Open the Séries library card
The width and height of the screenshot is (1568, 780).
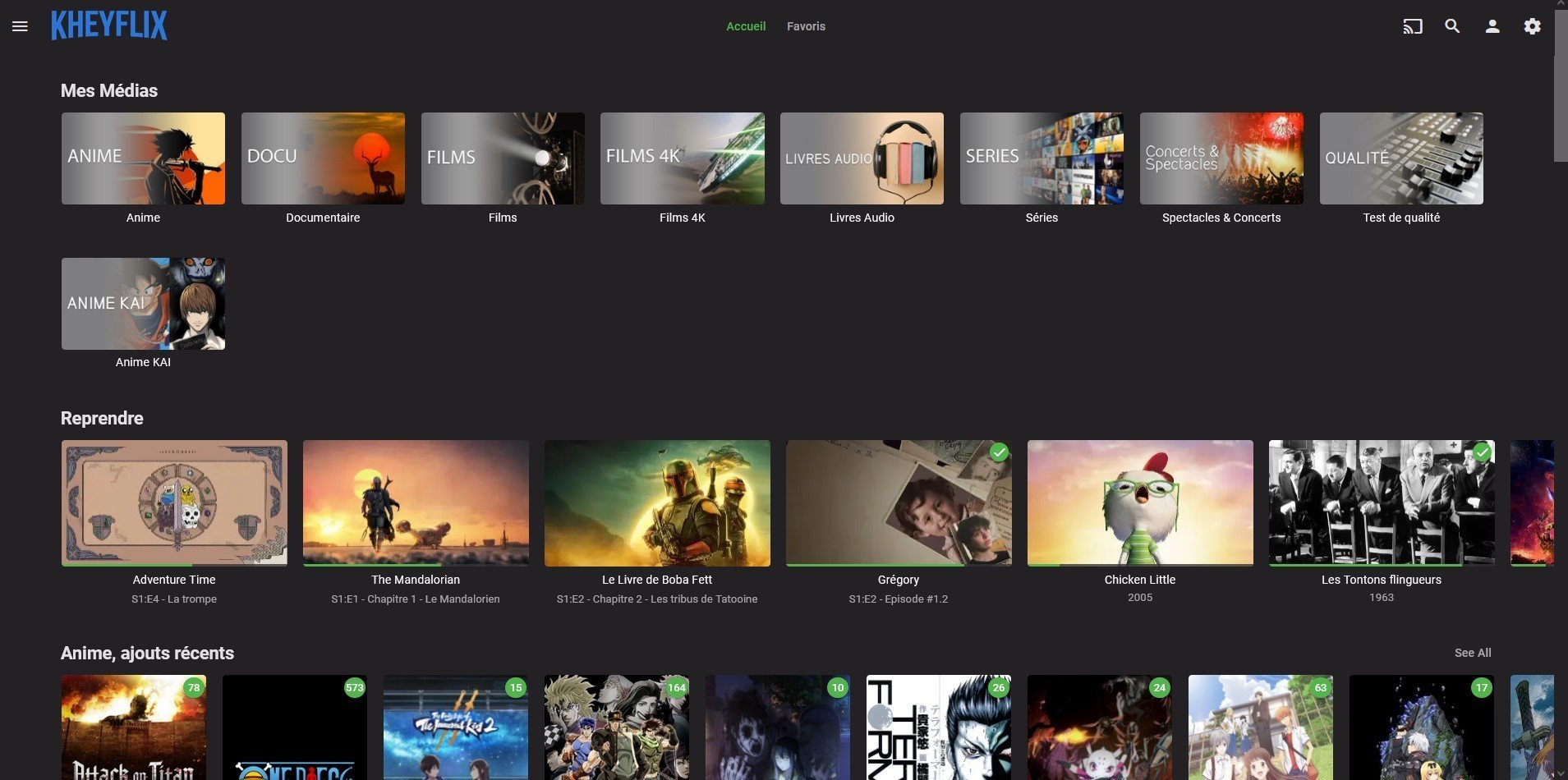1042,158
